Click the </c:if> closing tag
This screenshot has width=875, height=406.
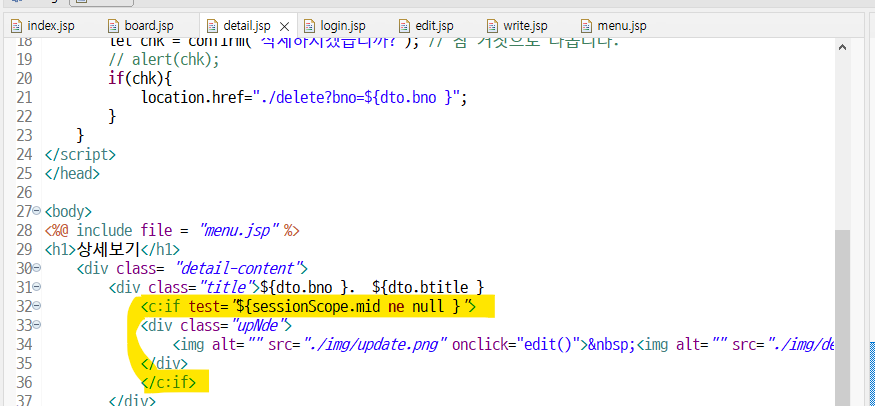click(169, 382)
